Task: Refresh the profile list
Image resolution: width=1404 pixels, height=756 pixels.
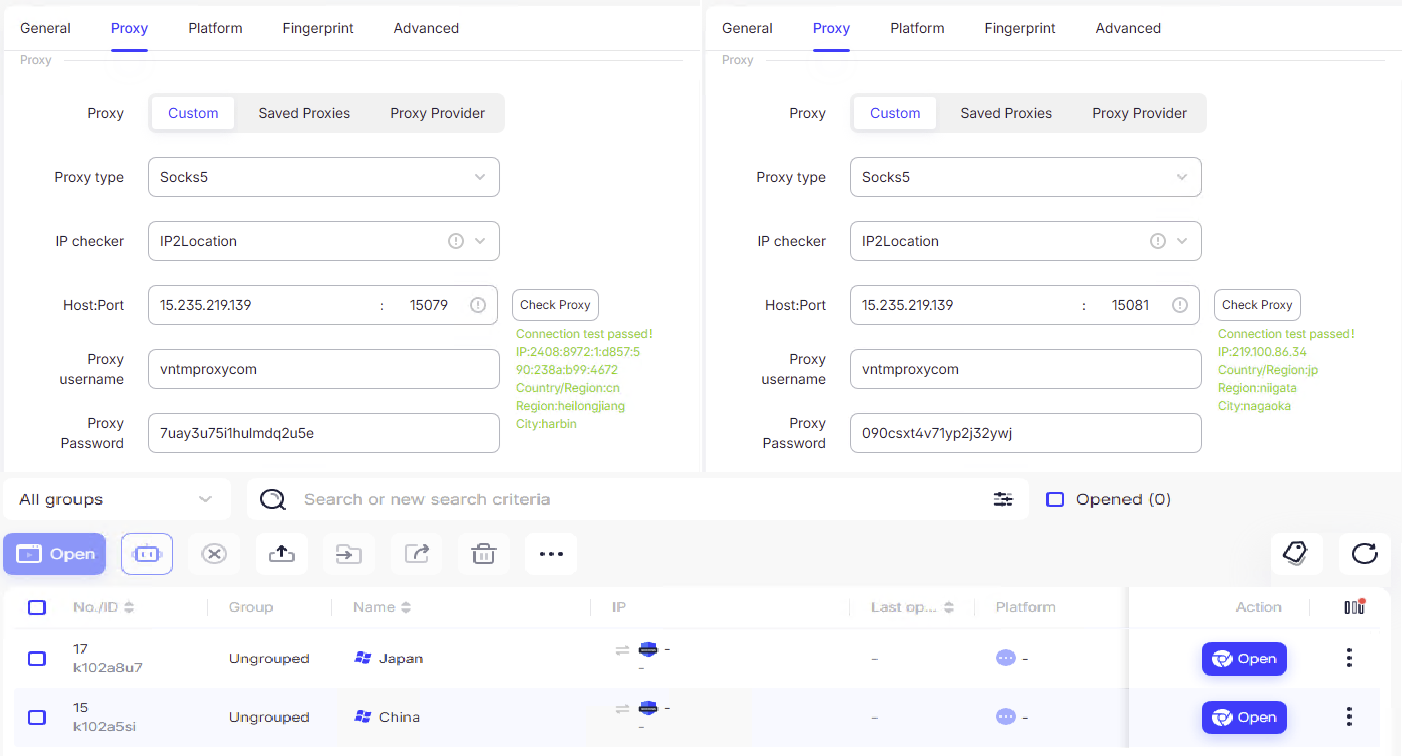Action: [1364, 551]
